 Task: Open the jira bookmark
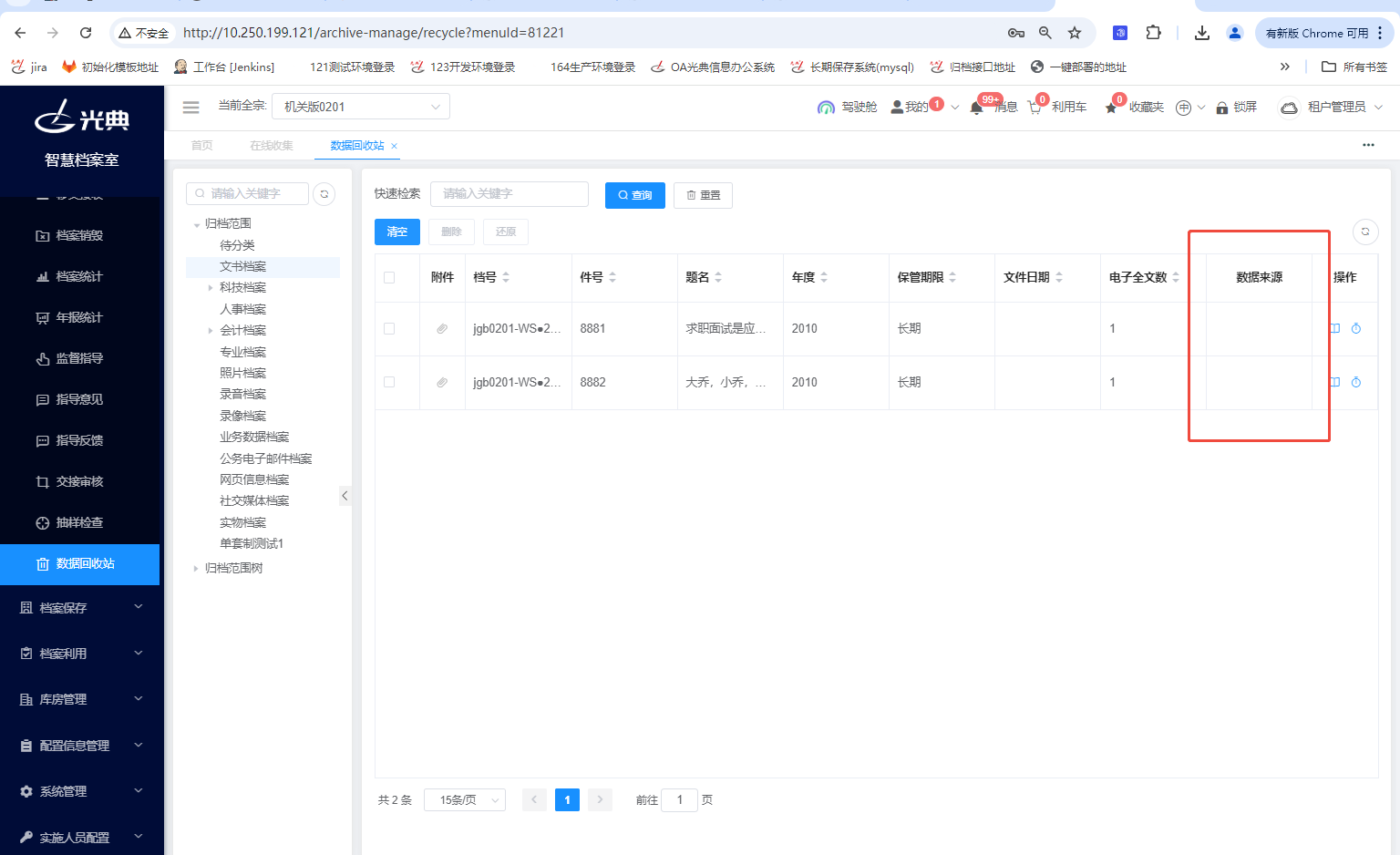(x=28, y=67)
